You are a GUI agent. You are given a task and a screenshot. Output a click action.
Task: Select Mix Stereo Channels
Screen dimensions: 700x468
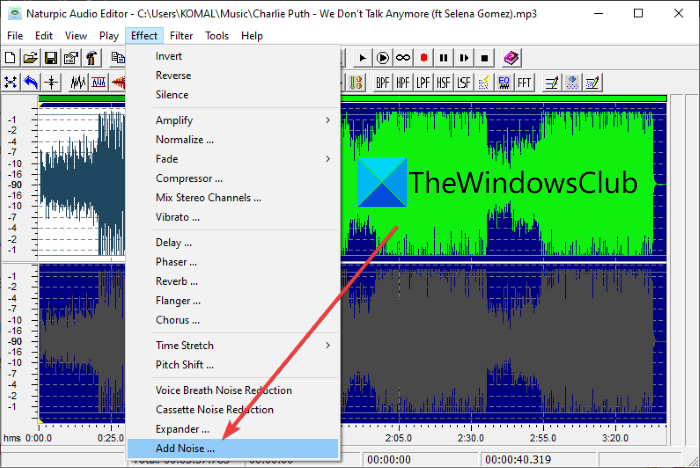(233, 197)
